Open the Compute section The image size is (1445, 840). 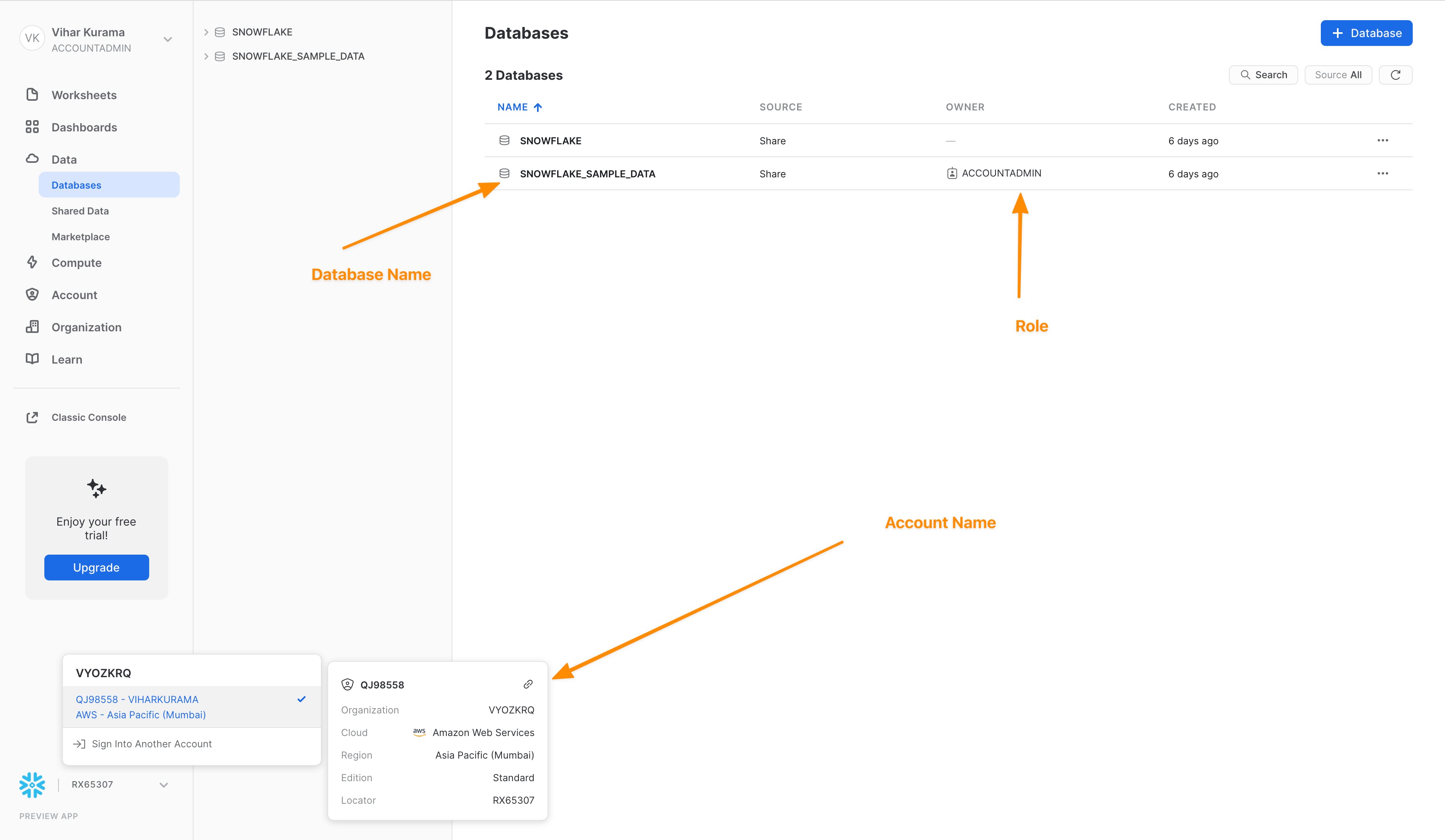[x=76, y=263]
